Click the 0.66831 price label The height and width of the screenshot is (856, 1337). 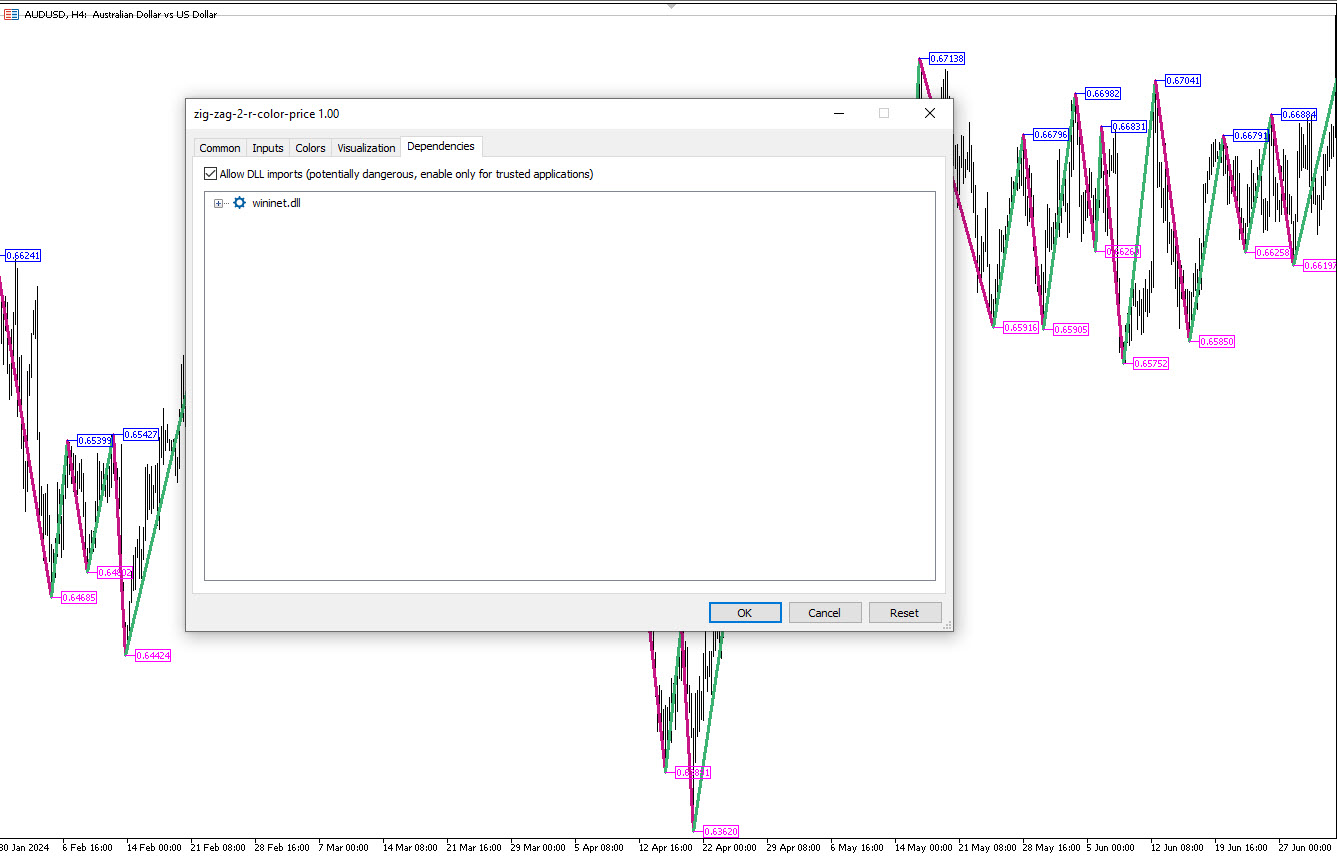1129,127
